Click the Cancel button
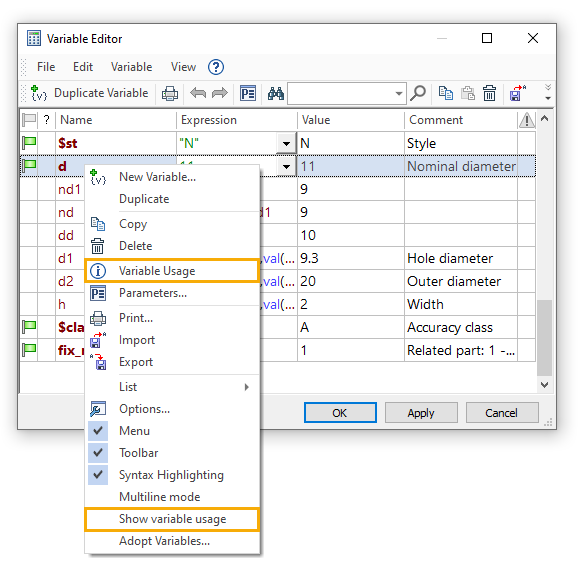The image size is (579, 567). click(502, 413)
